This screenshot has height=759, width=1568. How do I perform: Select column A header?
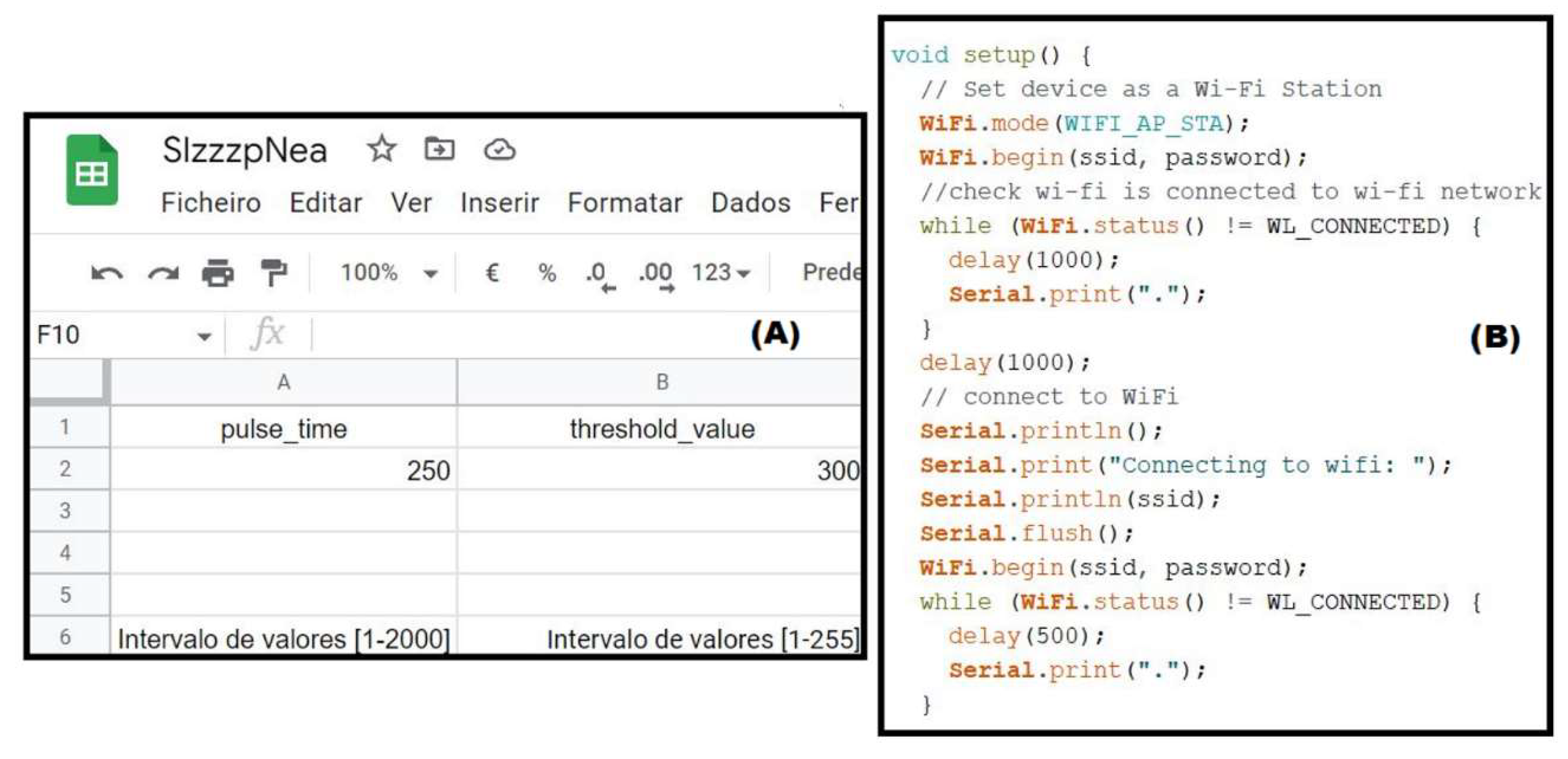pos(284,382)
